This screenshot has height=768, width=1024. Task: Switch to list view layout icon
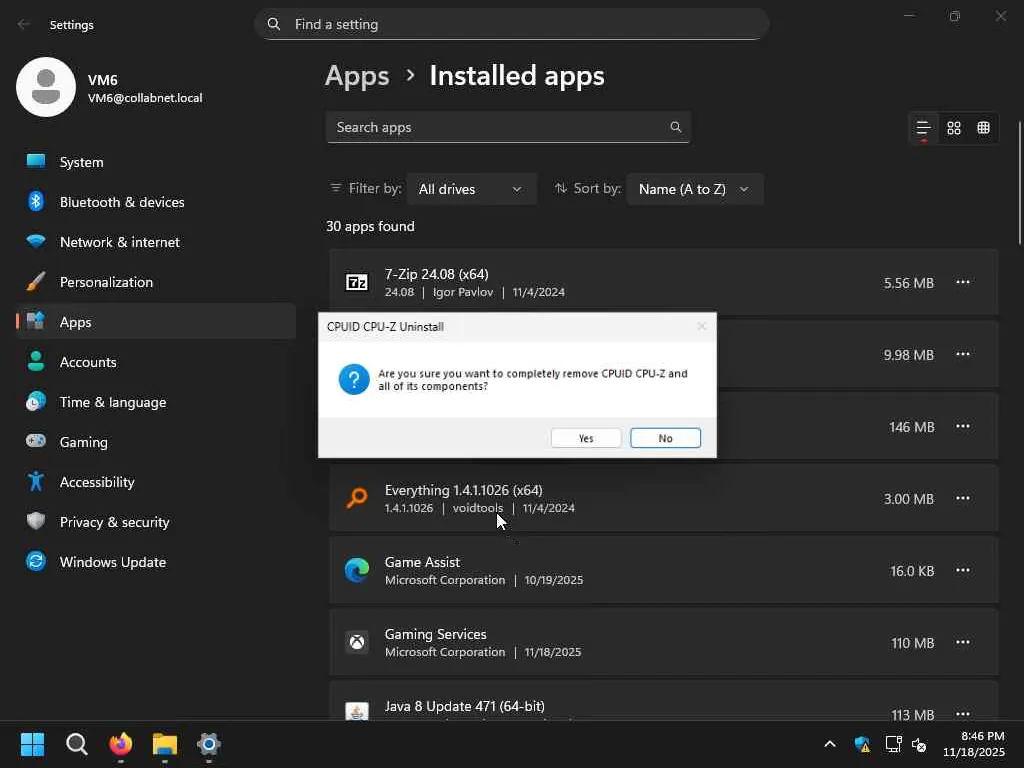(924, 128)
